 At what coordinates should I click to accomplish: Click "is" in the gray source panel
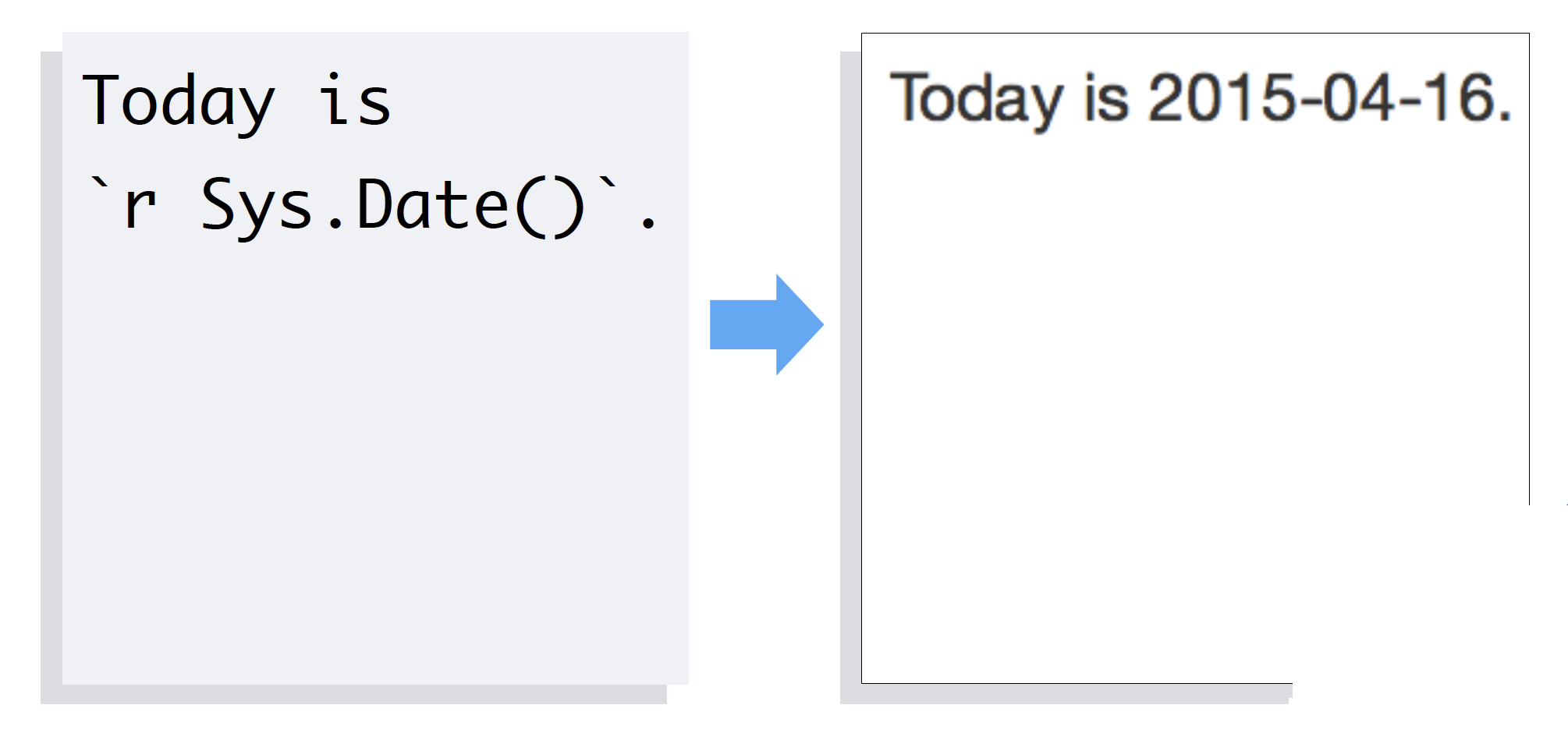355,102
